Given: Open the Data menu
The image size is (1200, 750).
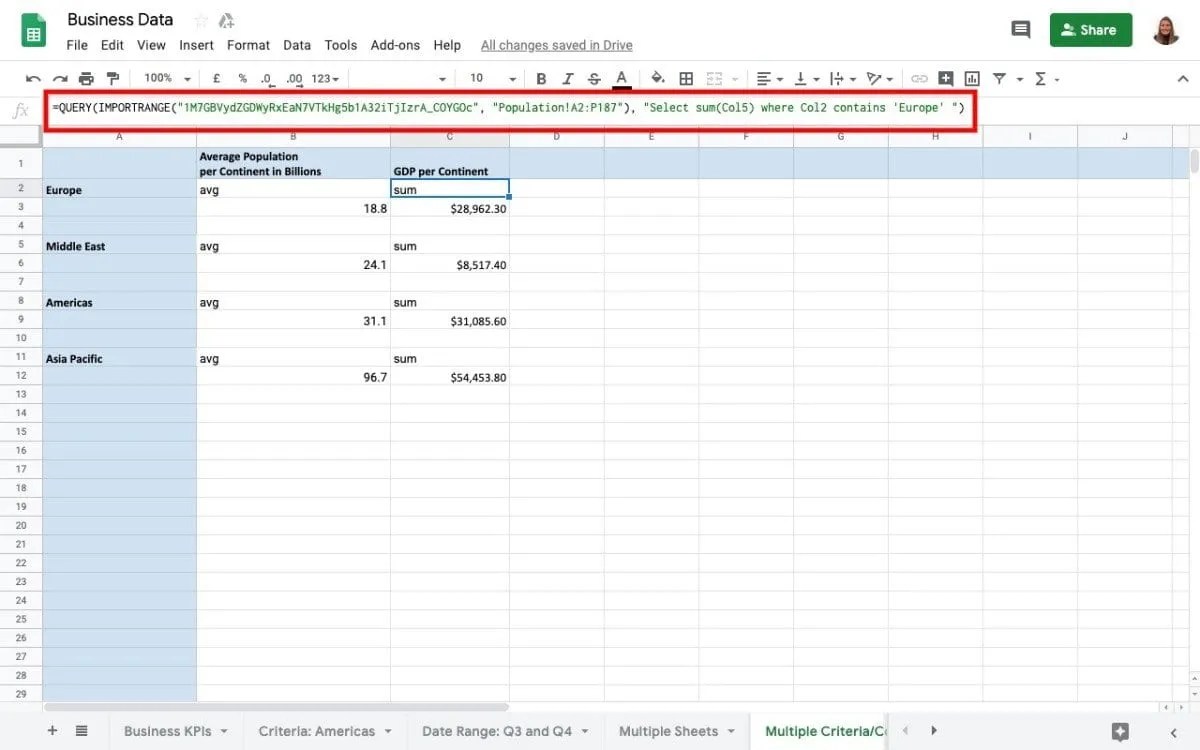Looking at the screenshot, I should coord(297,45).
